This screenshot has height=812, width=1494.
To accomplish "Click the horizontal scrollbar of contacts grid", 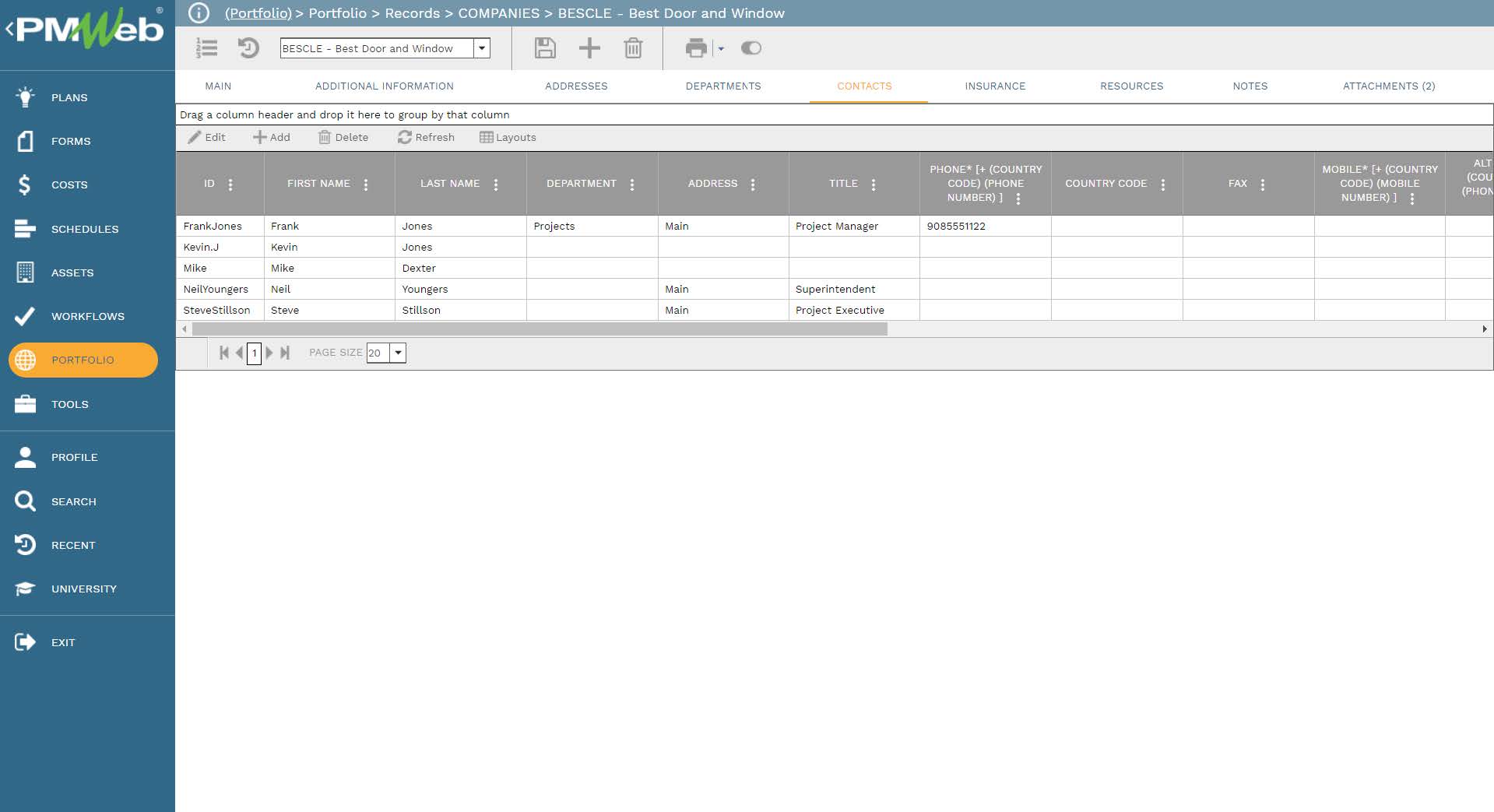I will (540, 329).
